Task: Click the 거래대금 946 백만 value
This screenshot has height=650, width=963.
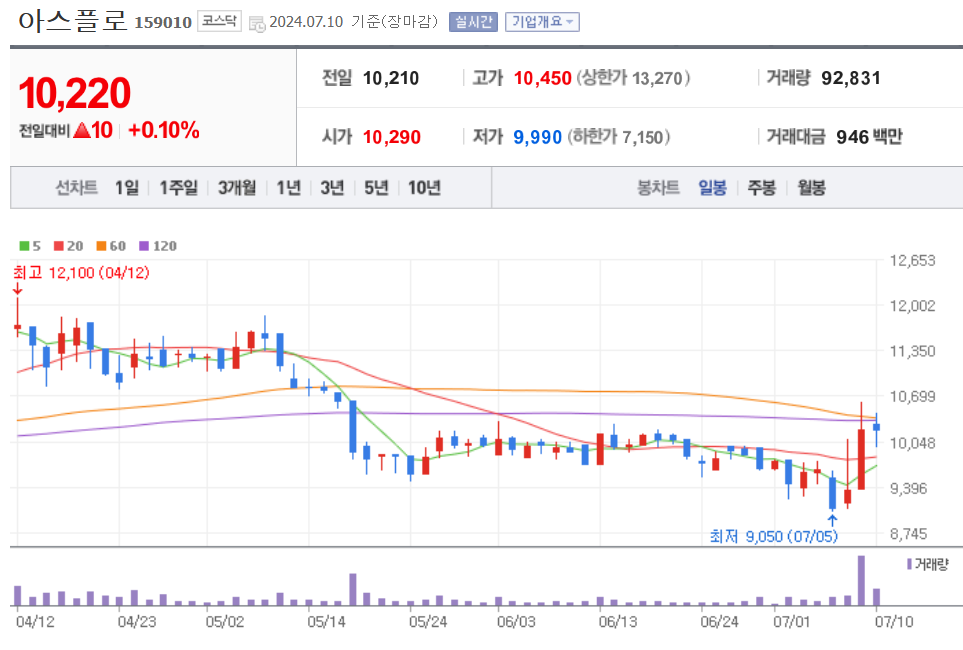Action: pyautogui.click(x=869, y=136)
